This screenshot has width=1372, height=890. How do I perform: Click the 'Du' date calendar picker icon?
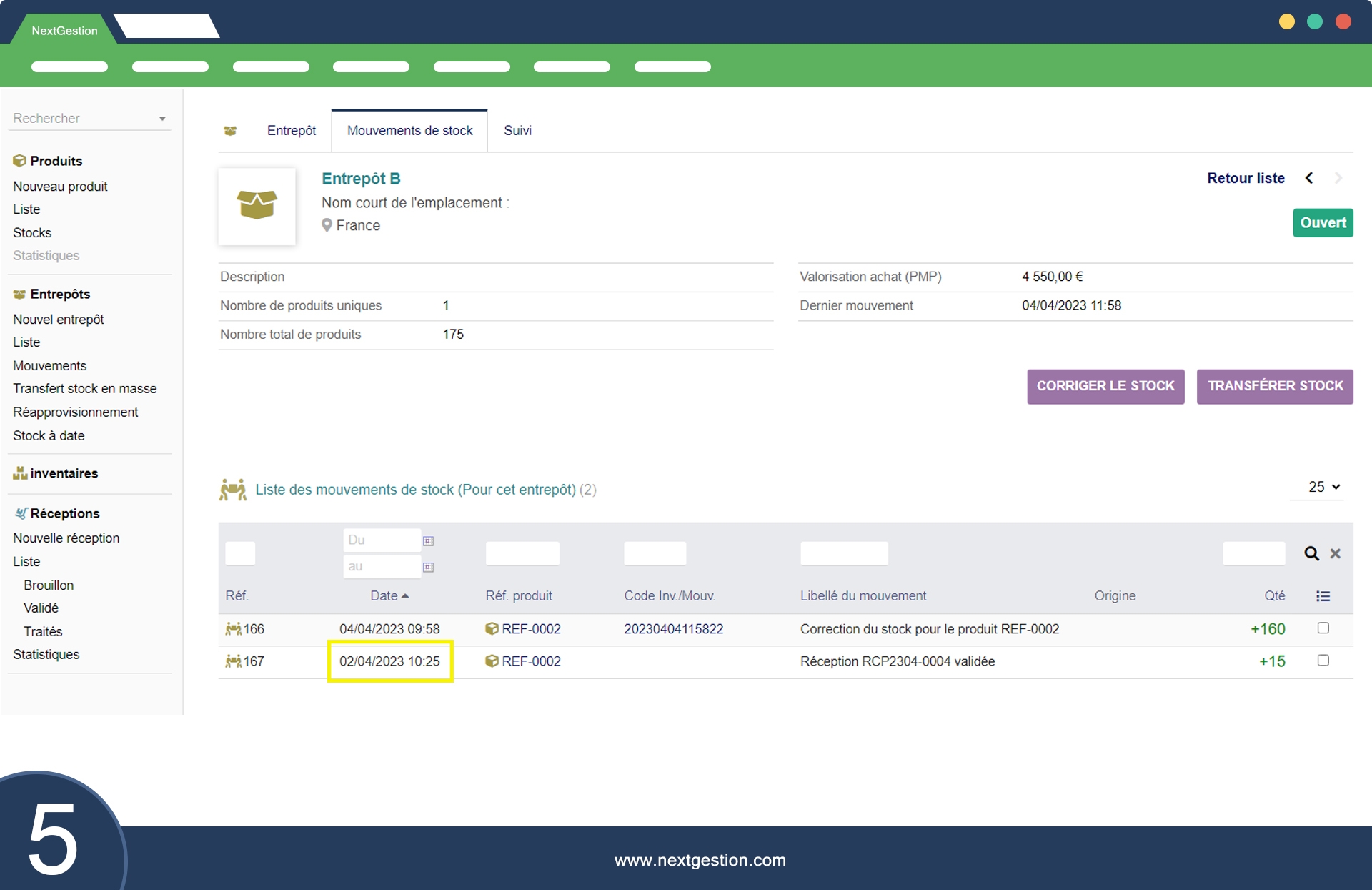click(x=428, y=541)
